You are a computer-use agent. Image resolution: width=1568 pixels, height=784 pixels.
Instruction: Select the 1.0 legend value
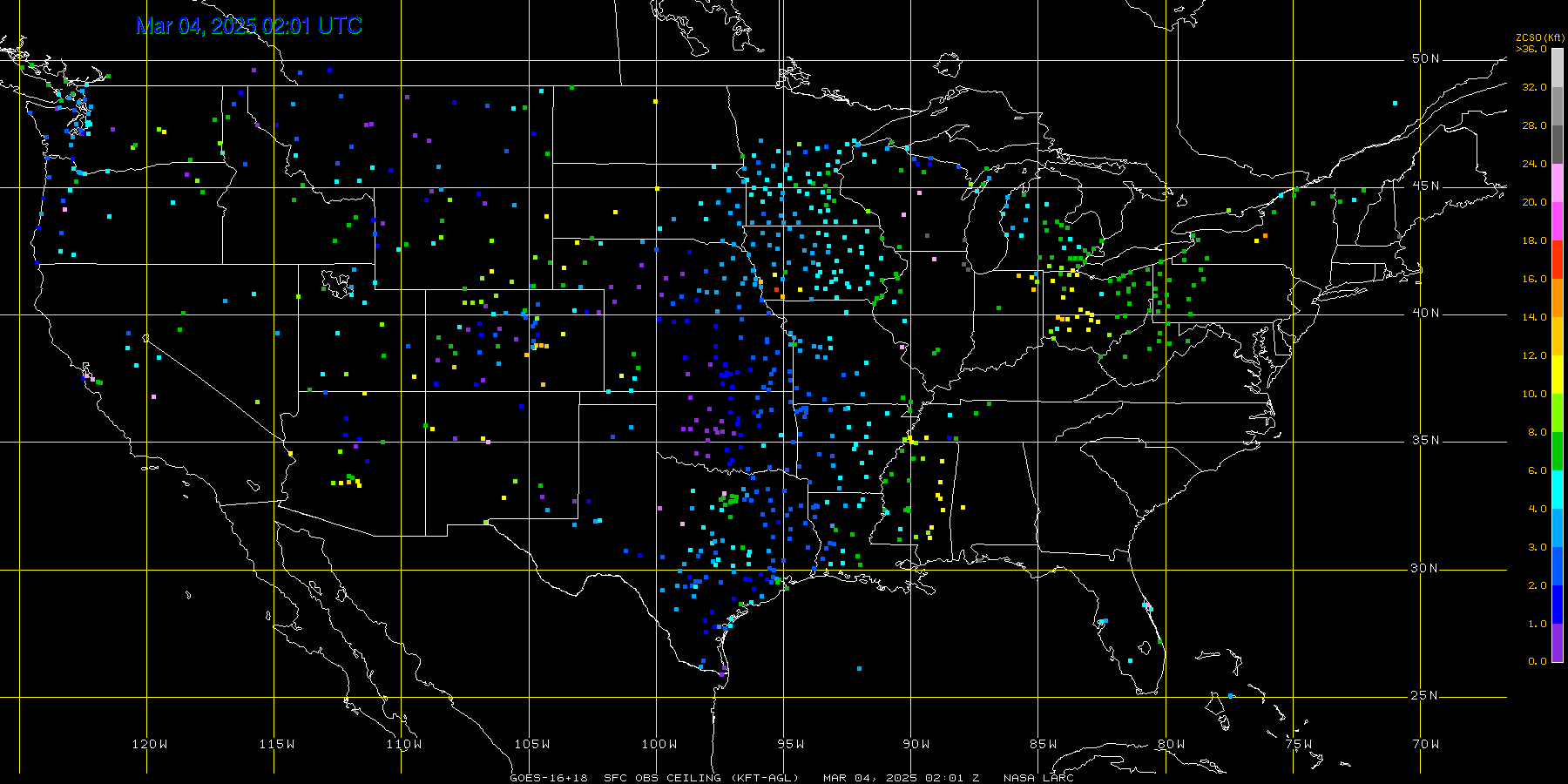[1537, 624]
